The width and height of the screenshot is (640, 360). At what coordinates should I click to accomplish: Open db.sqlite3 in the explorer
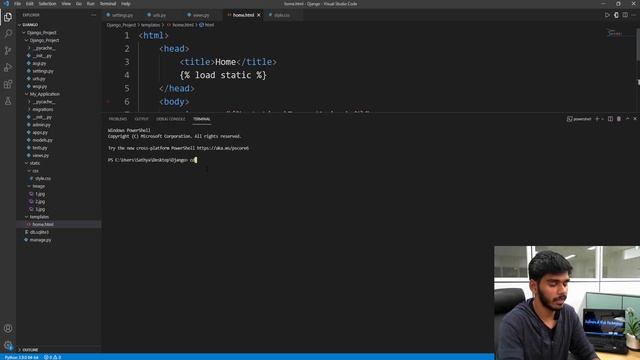(x=39, y=232)
